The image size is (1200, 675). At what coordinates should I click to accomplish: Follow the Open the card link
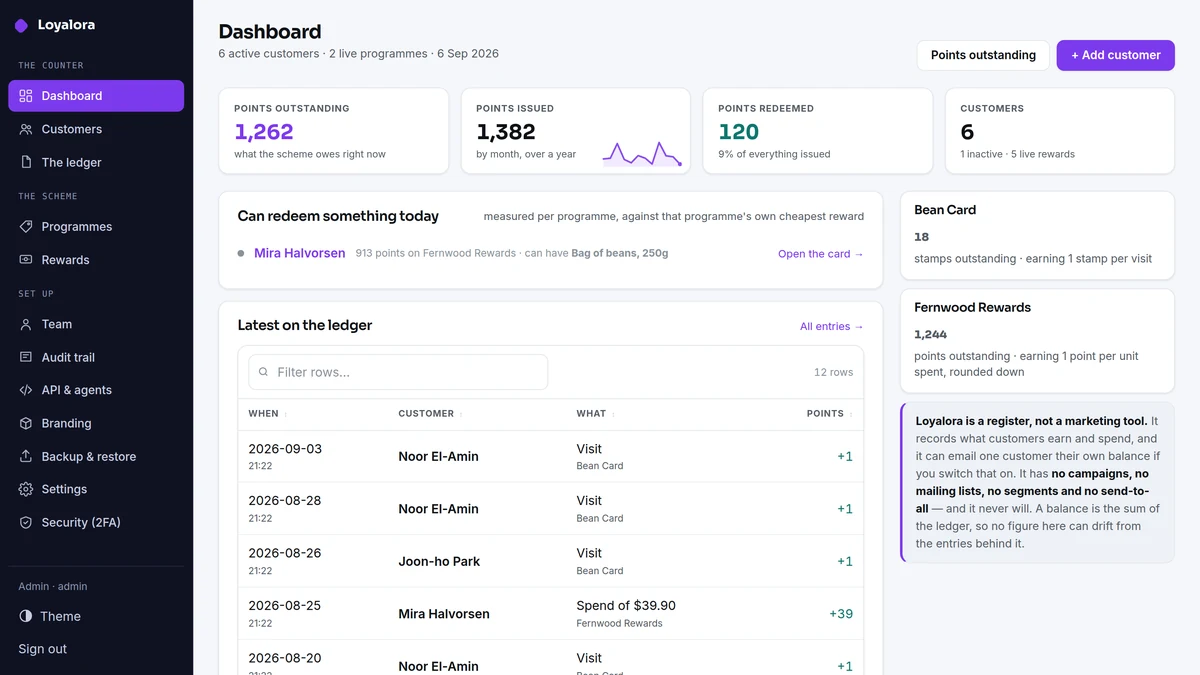coord(821,254)
